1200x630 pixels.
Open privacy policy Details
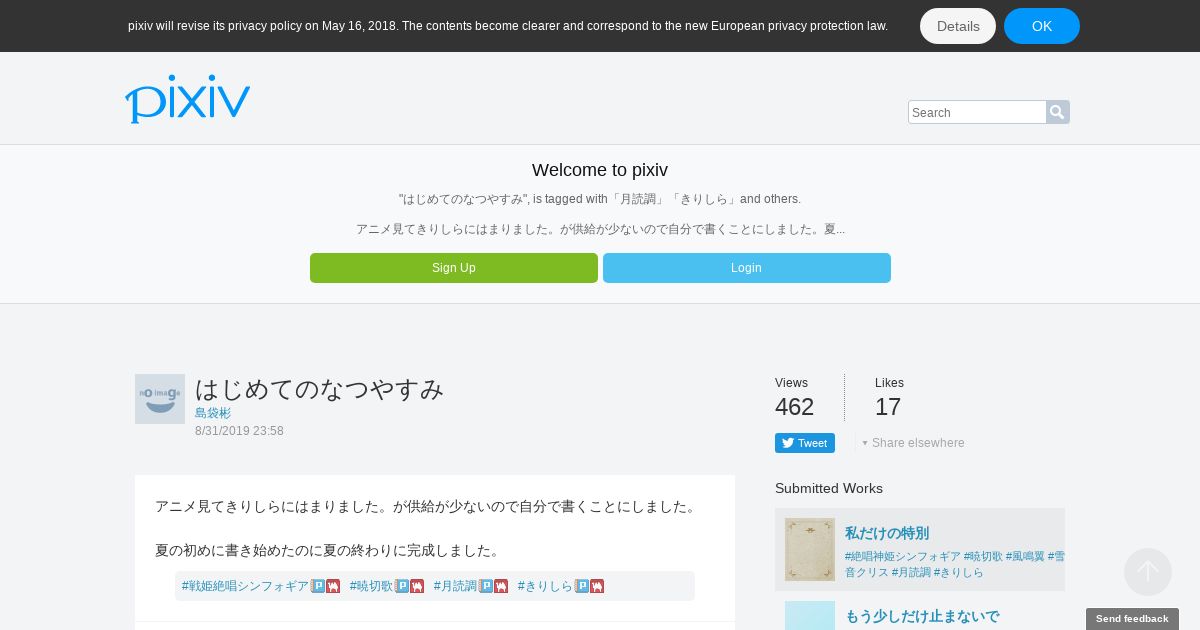pyautogui.click(x=958, y=26)
